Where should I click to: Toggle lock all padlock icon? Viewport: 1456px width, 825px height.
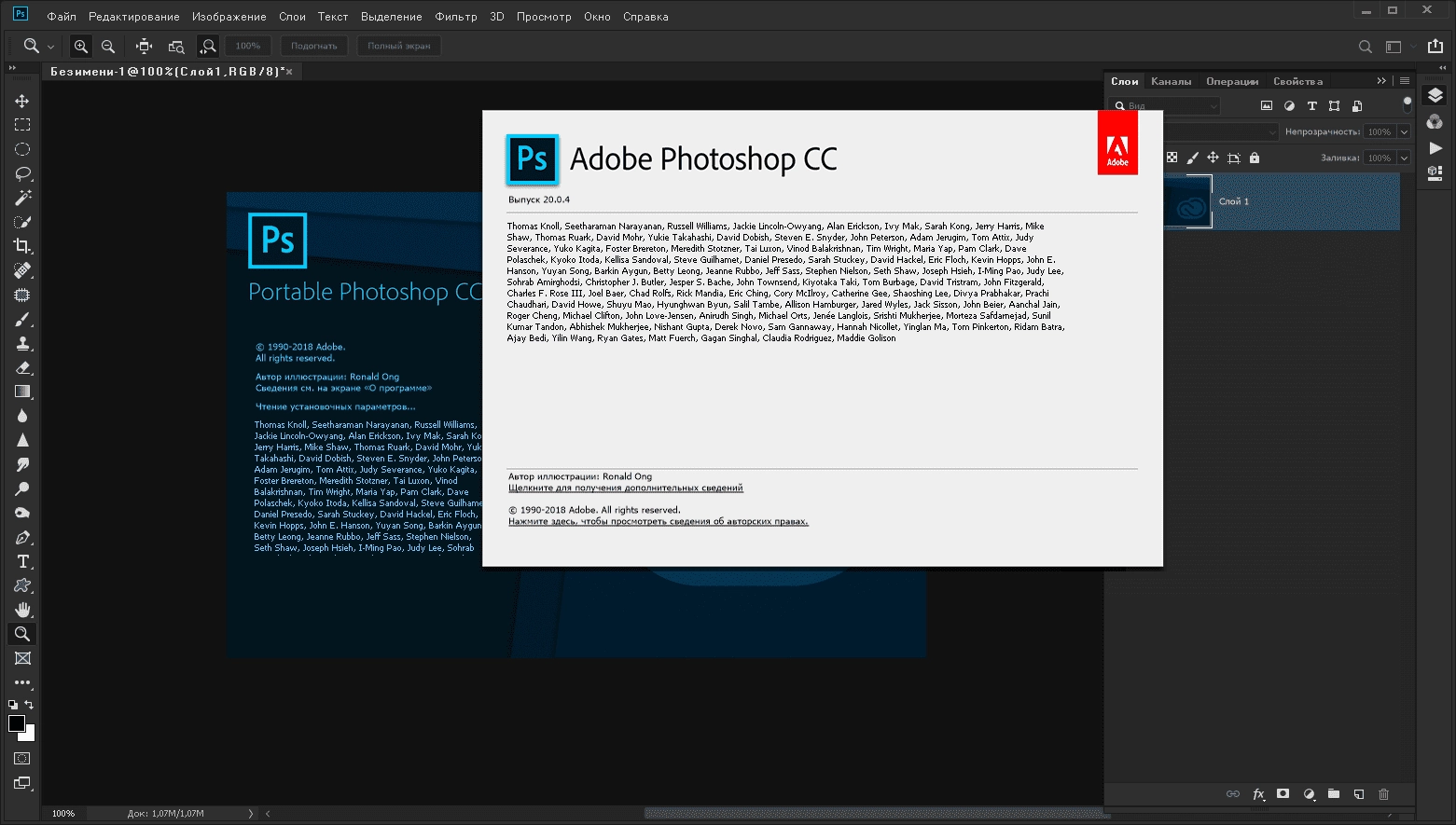pyautogui.click(x=1255, y=158)
